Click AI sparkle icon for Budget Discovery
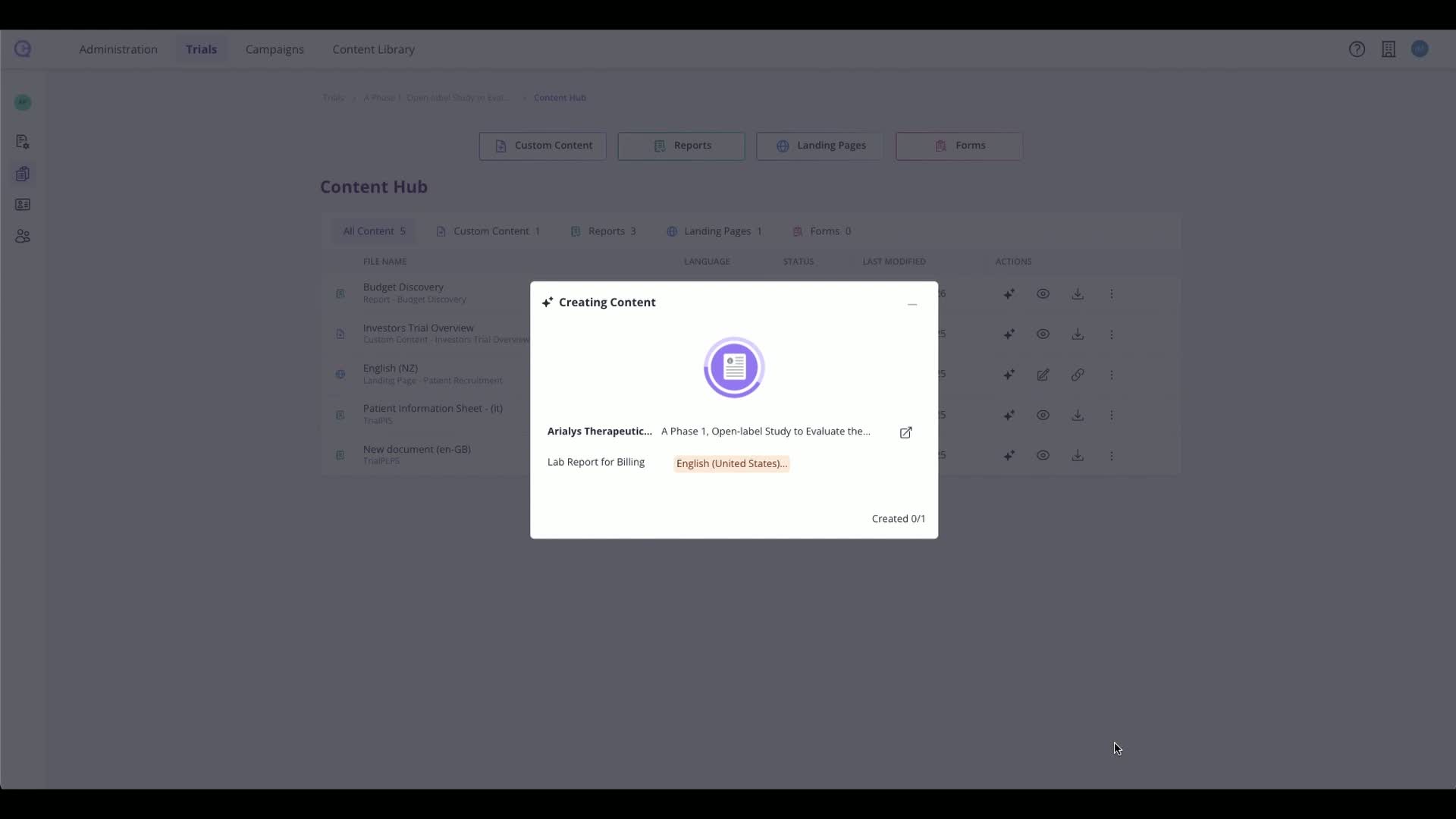Image resolution: width=1456 pixels, height=819 pixels. [1009, 294]
